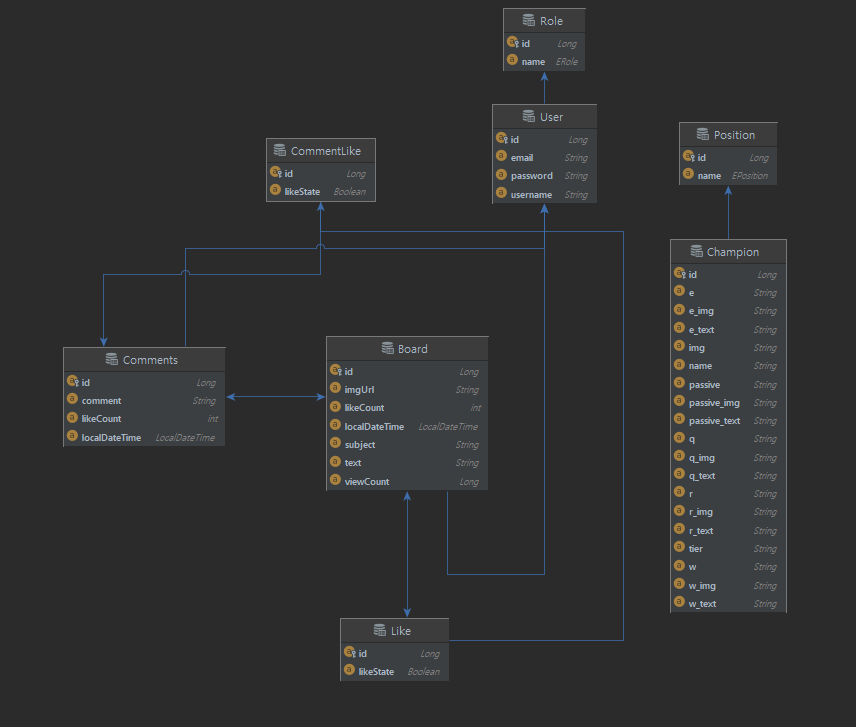The image size is (856, 727).
Task: Select the text field in Board
Action: pyautogui.click(x=407, y=463)
